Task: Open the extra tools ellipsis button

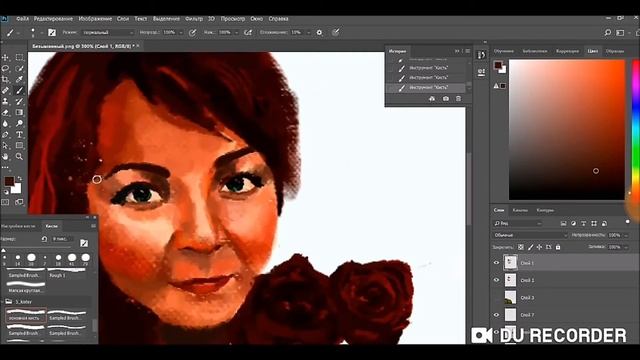Action: [5, 167]
